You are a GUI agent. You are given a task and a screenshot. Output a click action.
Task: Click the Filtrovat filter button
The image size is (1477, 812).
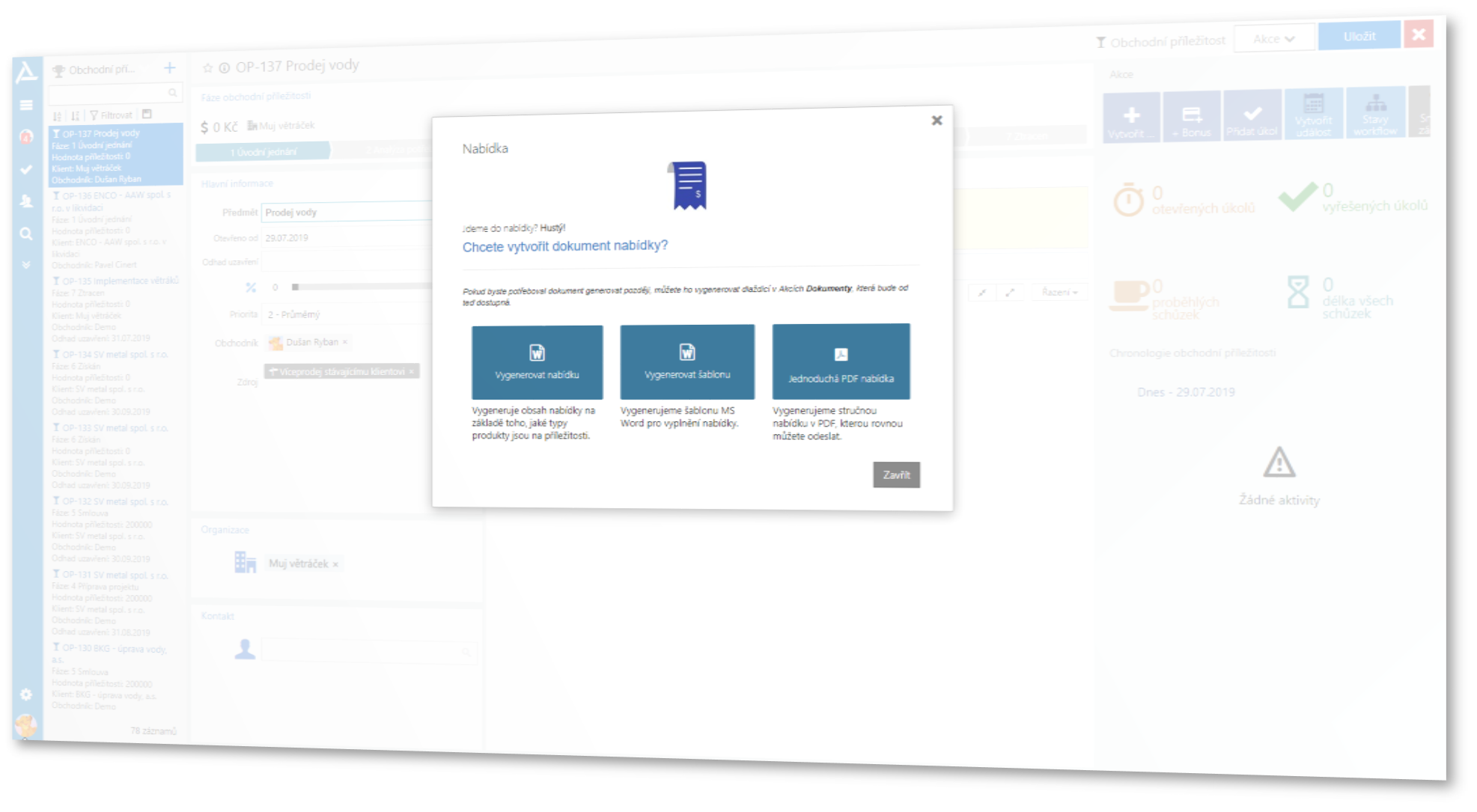coord(111,115)
